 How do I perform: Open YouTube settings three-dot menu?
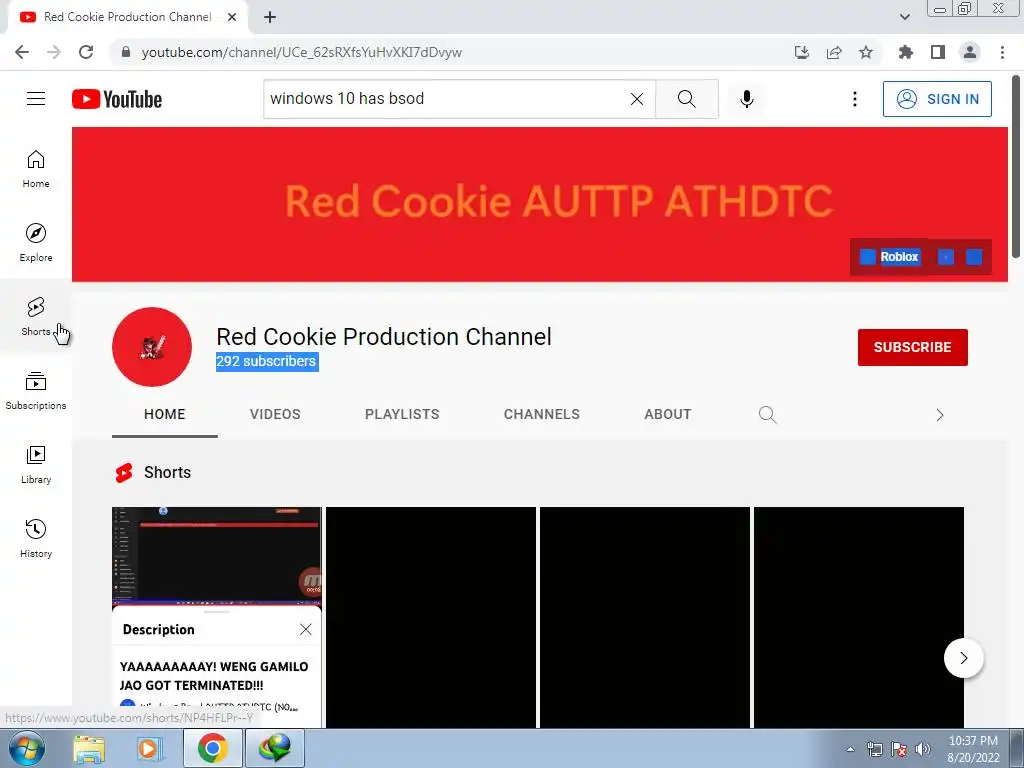click(x=854, y=99)
